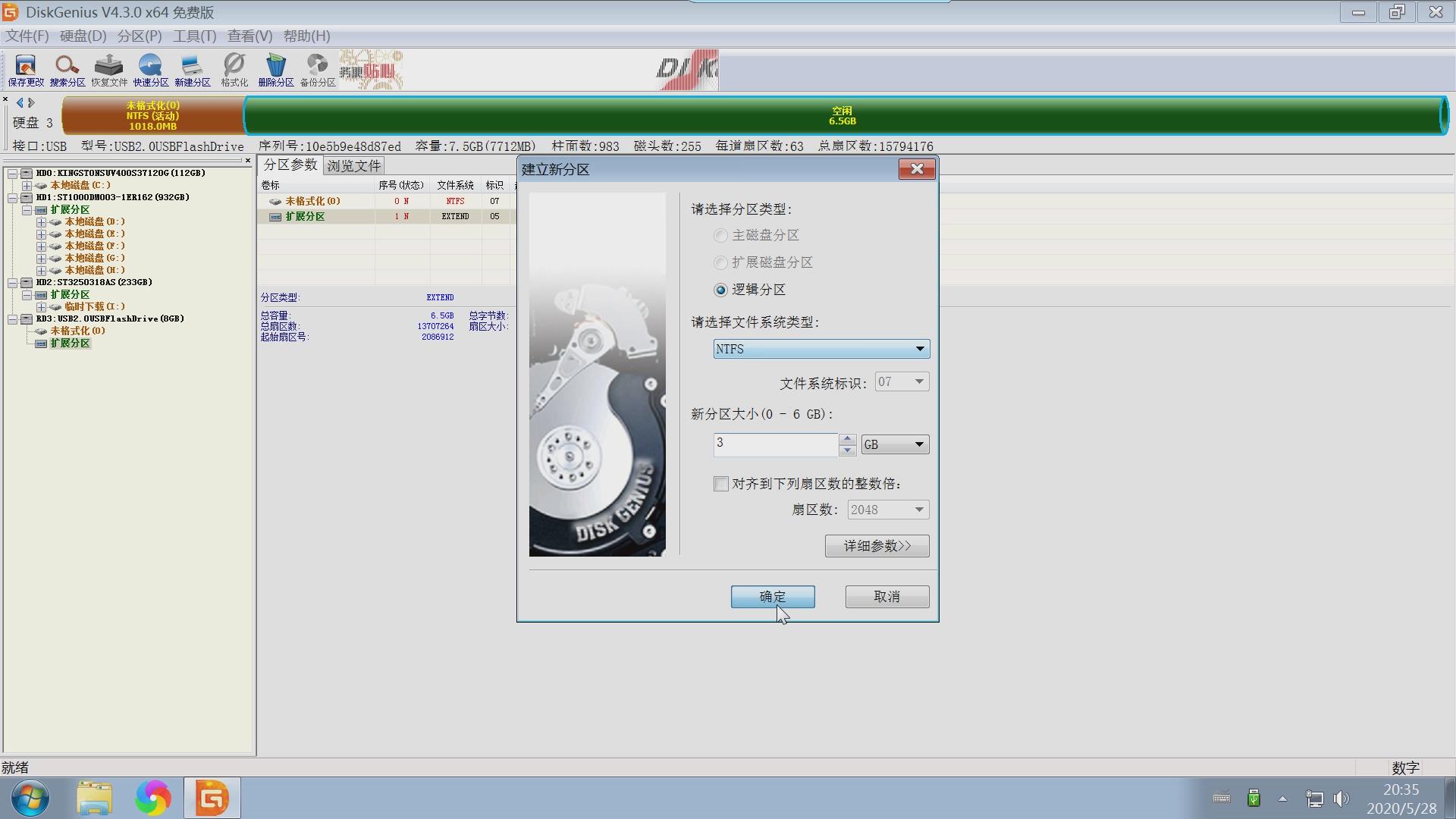Click the 保存更改 (save changes) toolbar icon
The image size is (1456, 819).
[25, 70]
